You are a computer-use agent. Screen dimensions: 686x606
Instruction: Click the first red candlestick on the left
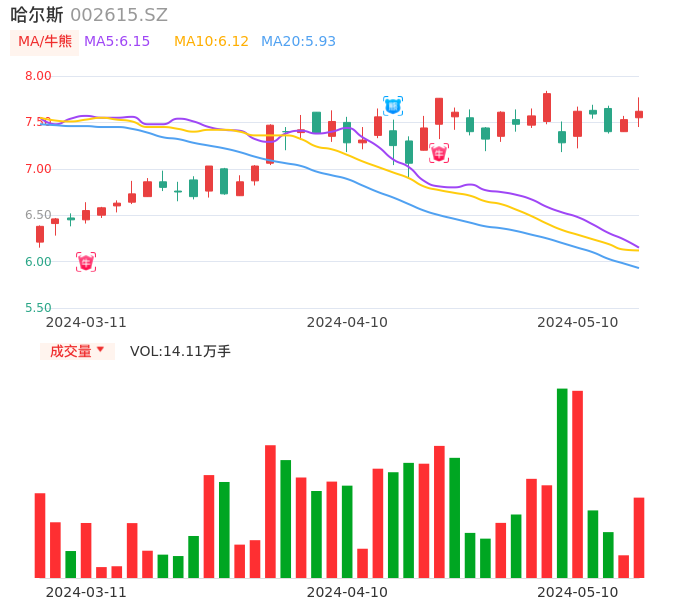click(40, 234)
